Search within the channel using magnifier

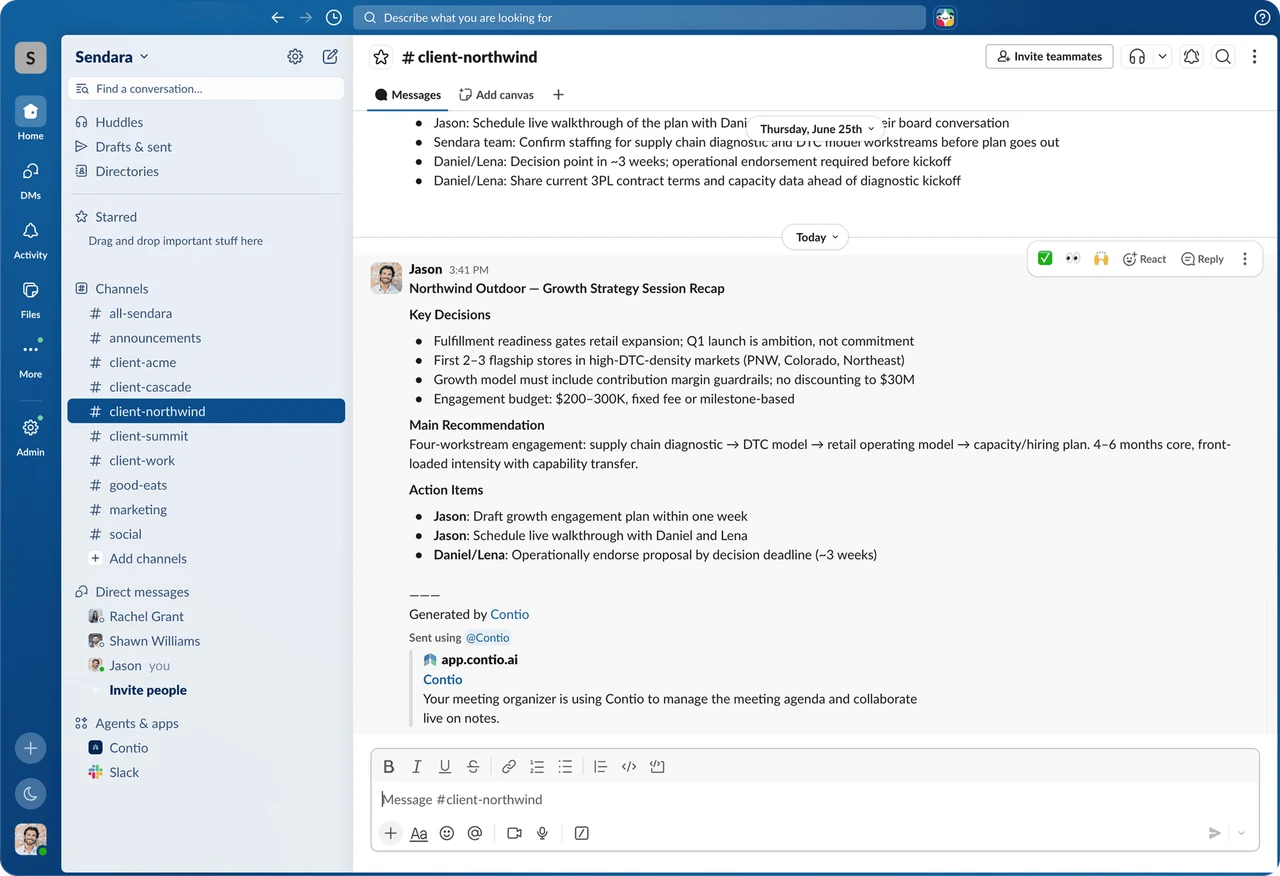tap(1223, 57)
